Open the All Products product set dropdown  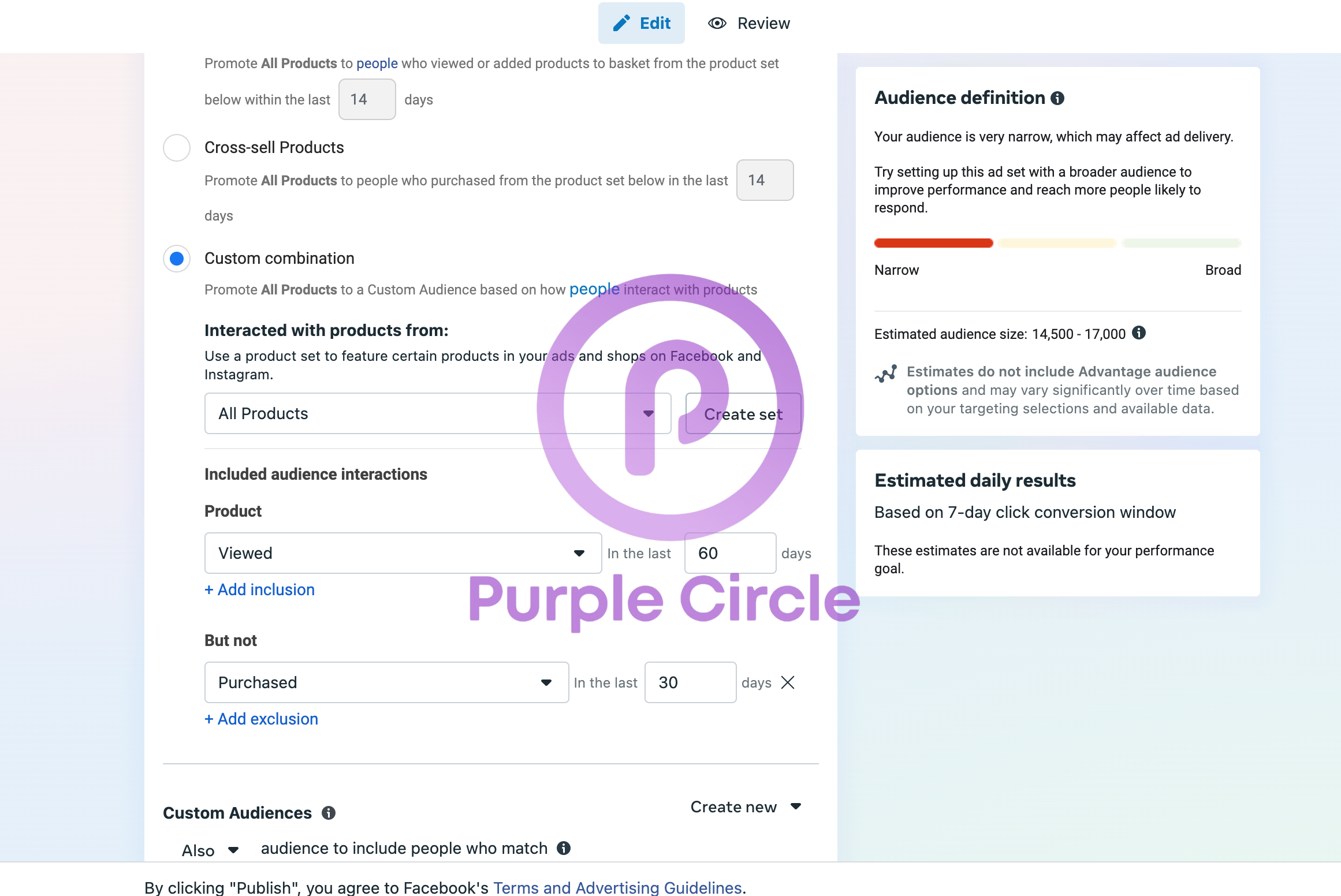[x=437, y=413]
